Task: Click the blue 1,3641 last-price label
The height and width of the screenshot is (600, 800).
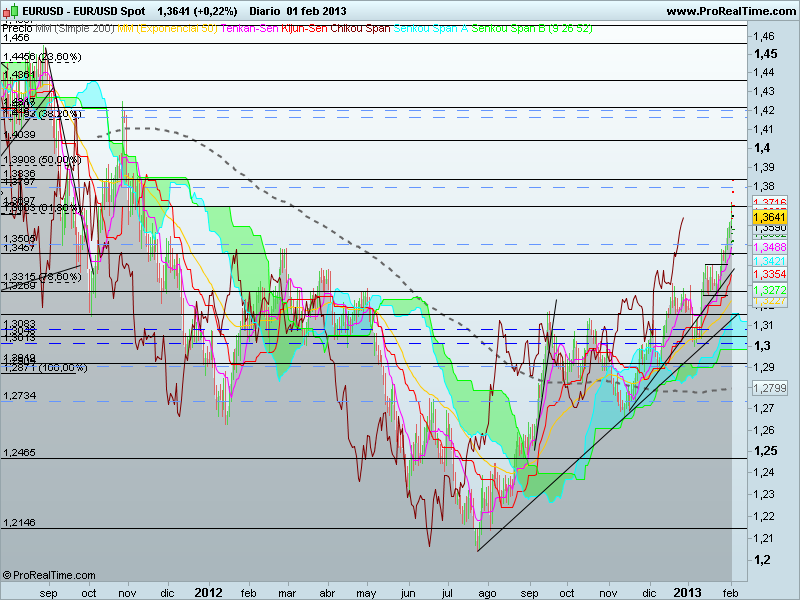Action: pos(770,217)
